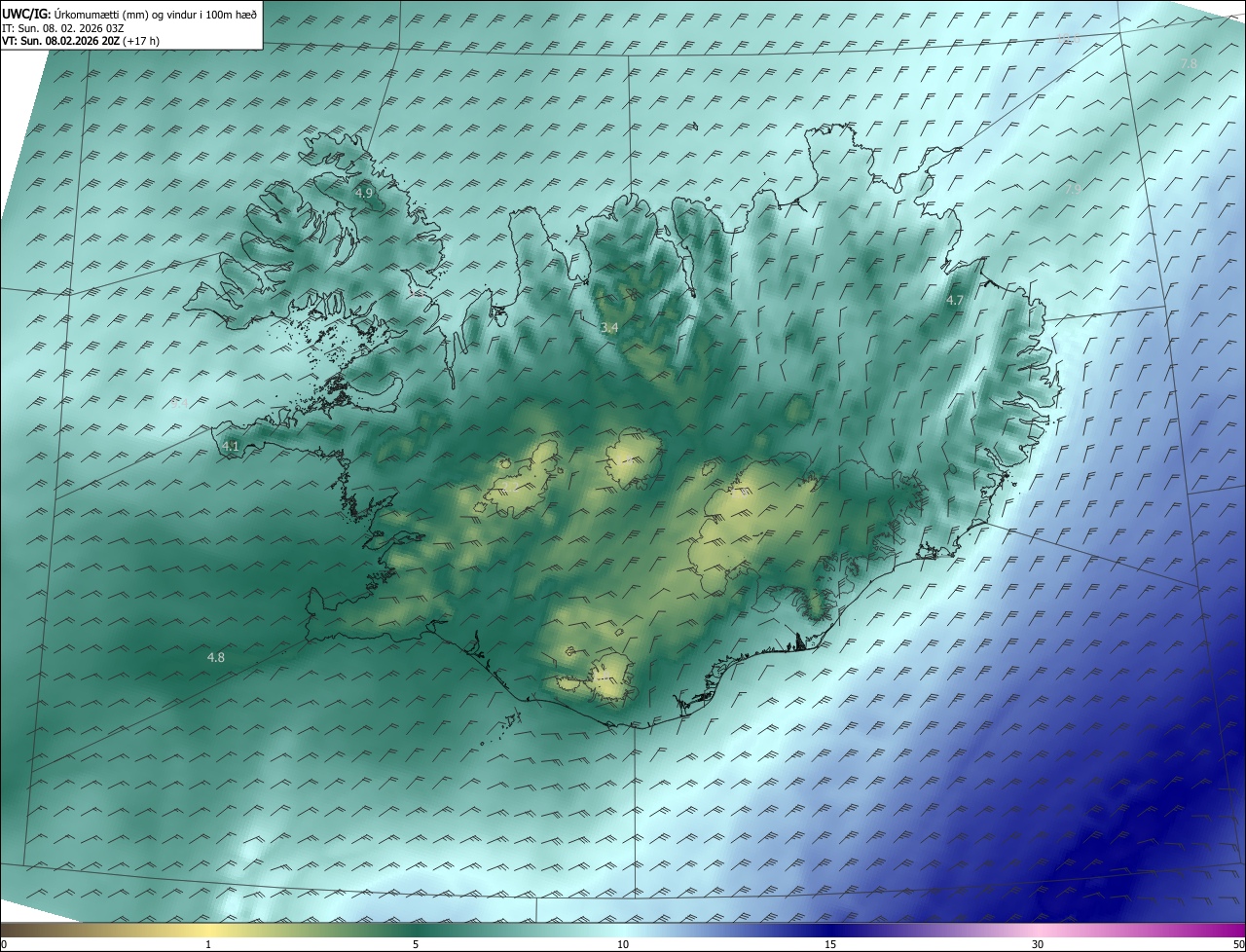The image size is (1246, 952).
Task: Click the '5' tick label on the color scale
Action: coord(416,945)
